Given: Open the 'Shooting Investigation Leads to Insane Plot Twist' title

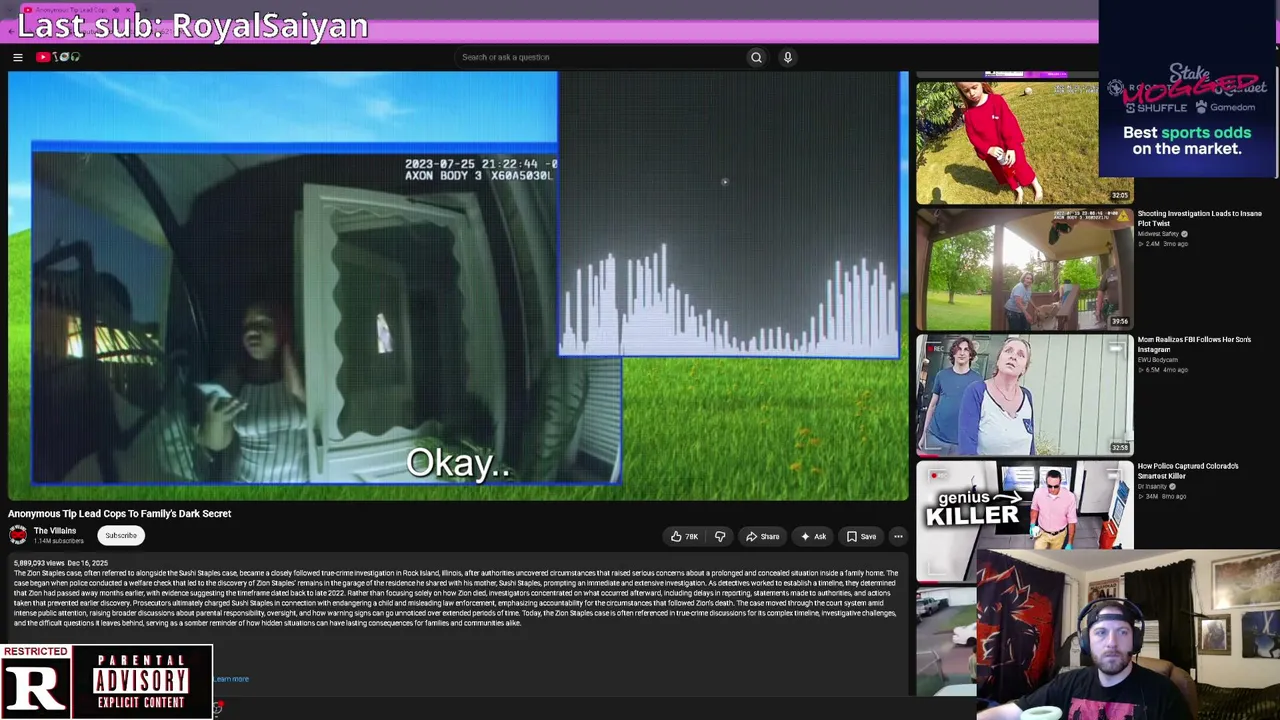Looking at the screenshot, I should [x=1199, y=218].
